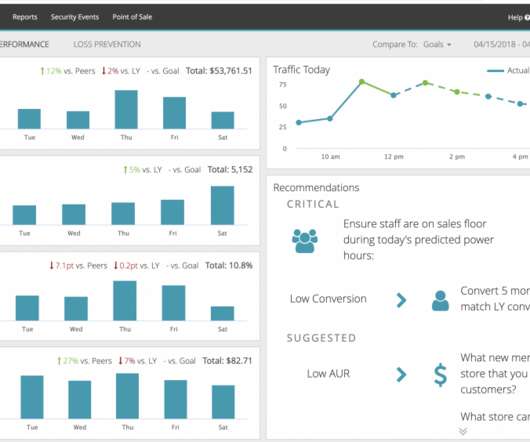Viewport: 530px width, 442px height.
Task: Click the Sat bar in the 10.8% chart
Action: pyautogui.click(x=222, y=314)
